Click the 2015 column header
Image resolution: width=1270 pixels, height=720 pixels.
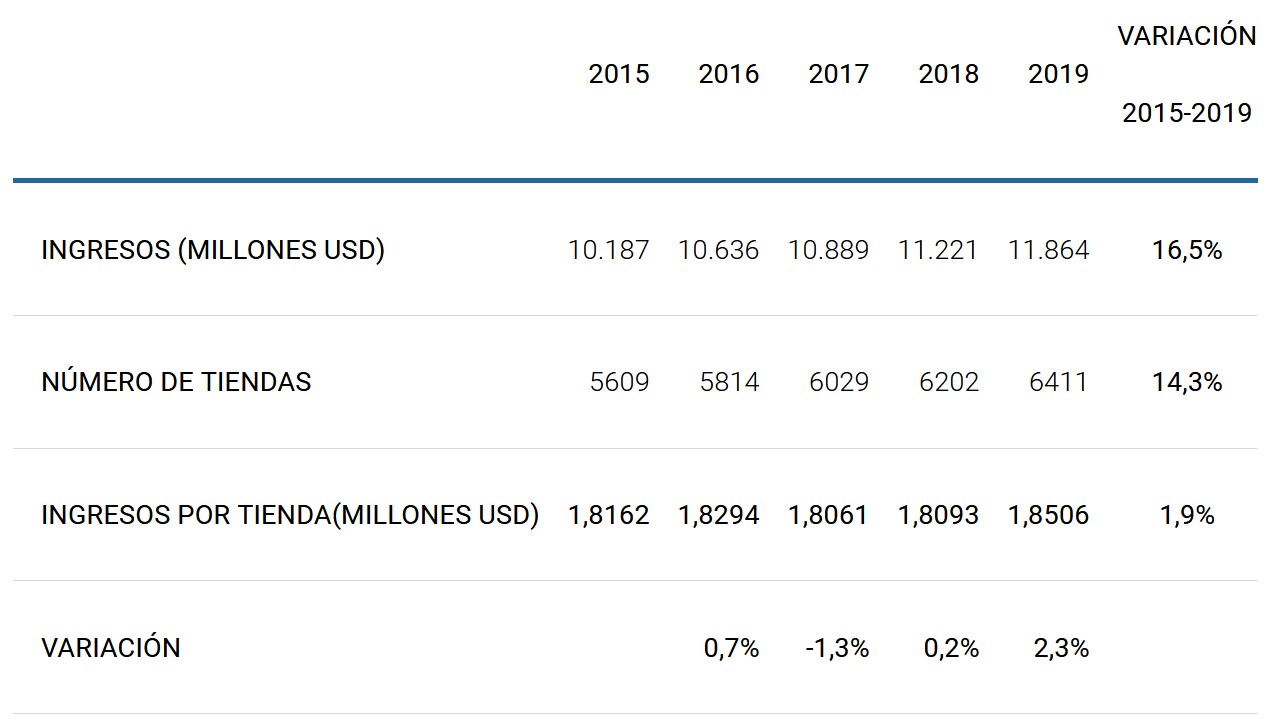coord(618,74)
